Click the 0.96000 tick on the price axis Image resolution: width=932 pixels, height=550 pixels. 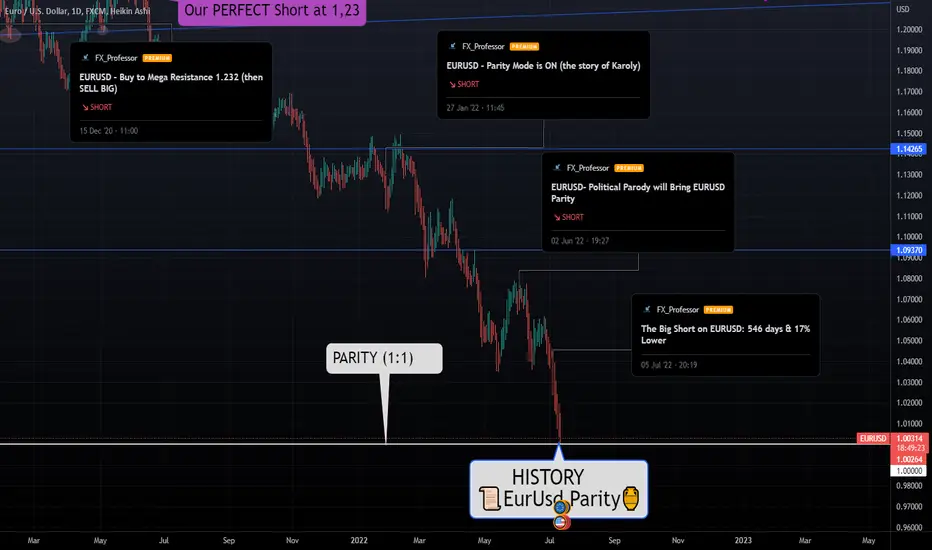[909, 527]
